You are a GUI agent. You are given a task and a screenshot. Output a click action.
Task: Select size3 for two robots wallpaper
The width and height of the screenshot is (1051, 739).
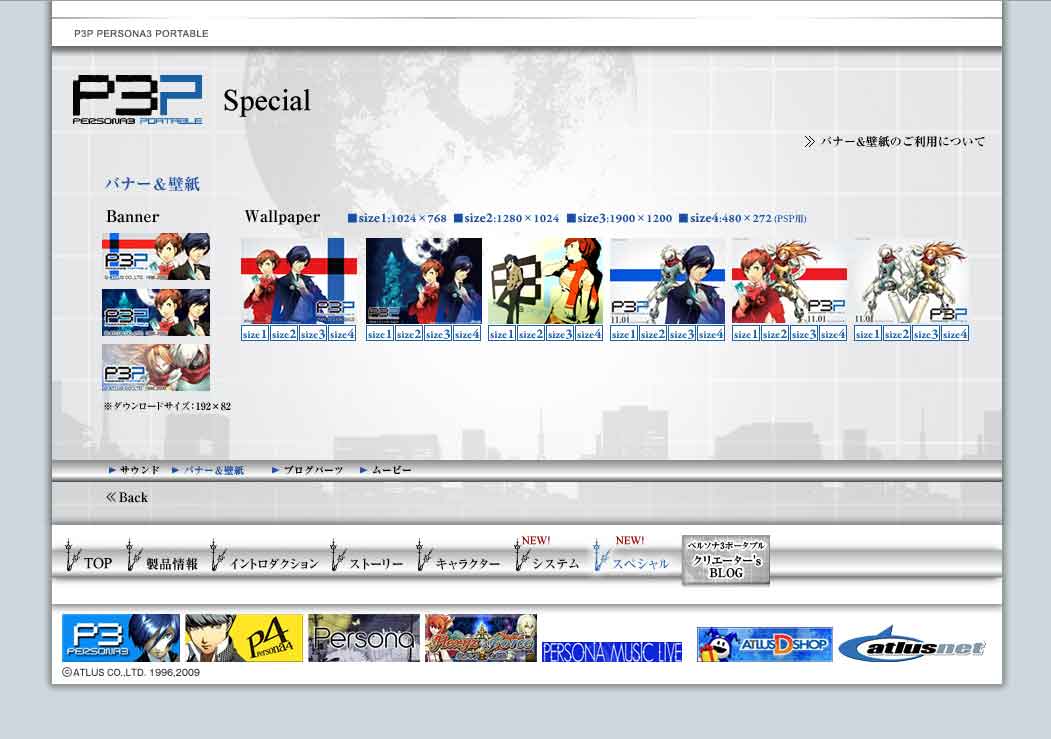(926, 334)
